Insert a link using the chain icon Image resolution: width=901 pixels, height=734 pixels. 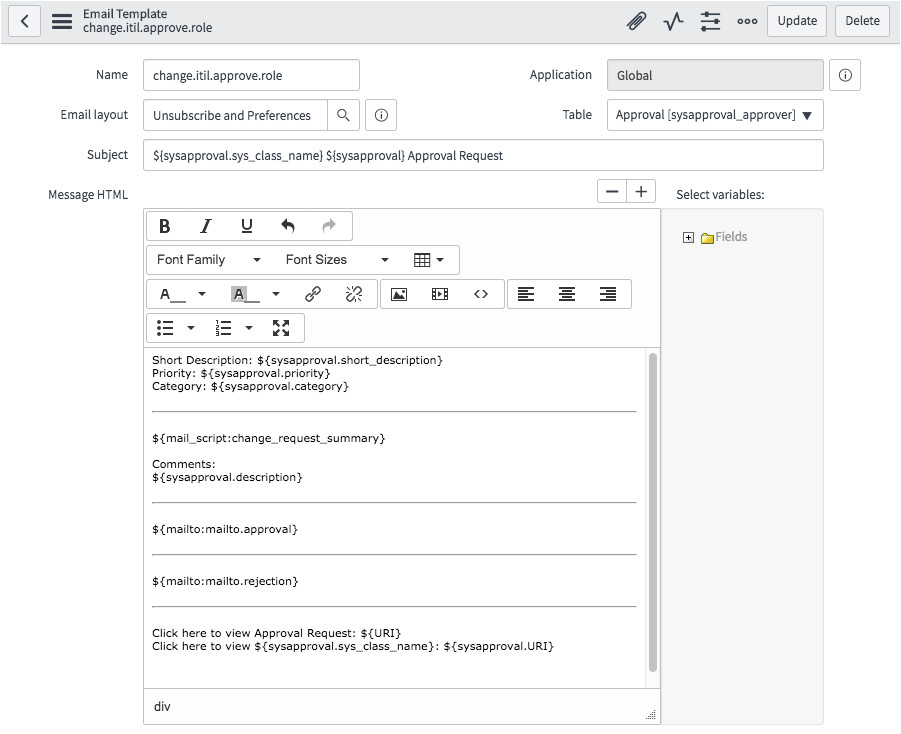point(313,294)
